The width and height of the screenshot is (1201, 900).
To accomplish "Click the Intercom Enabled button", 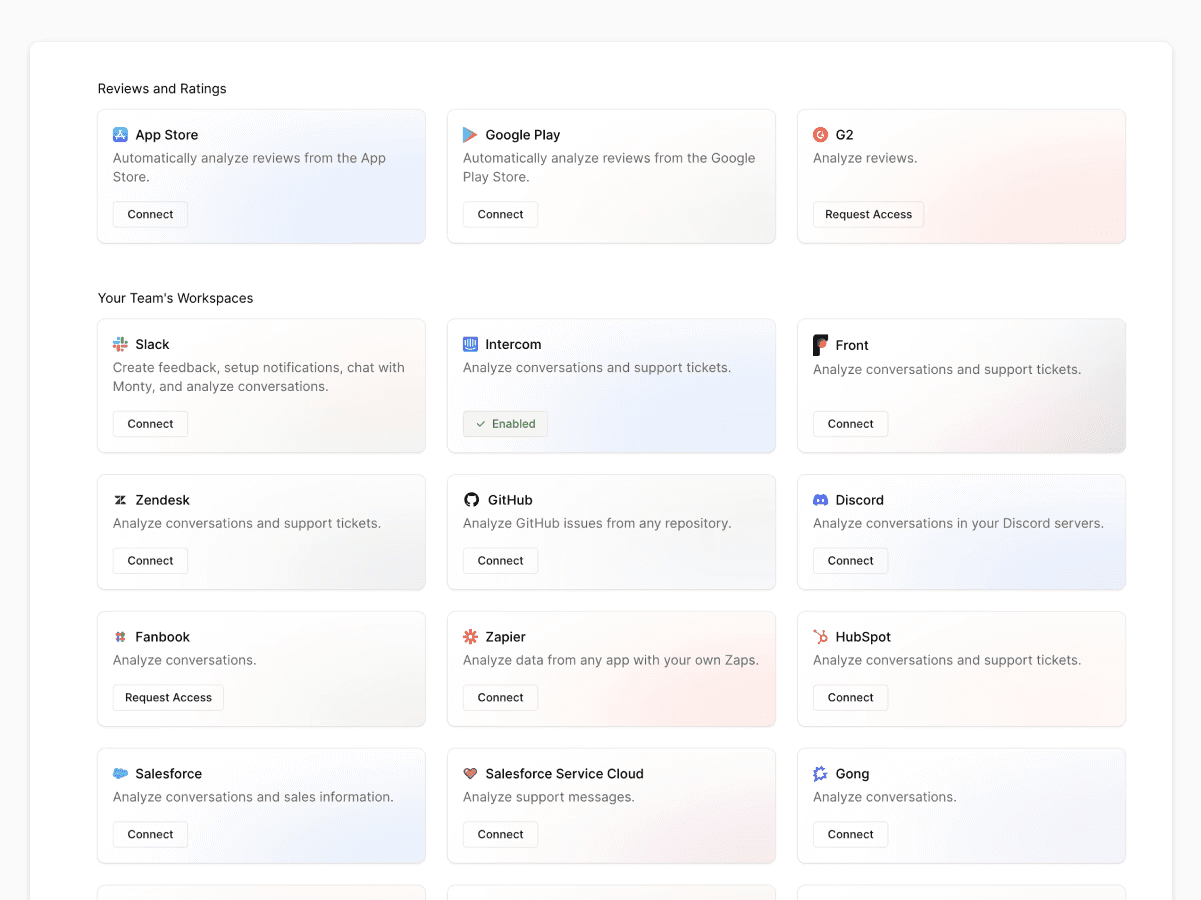I will click(505, 424).
